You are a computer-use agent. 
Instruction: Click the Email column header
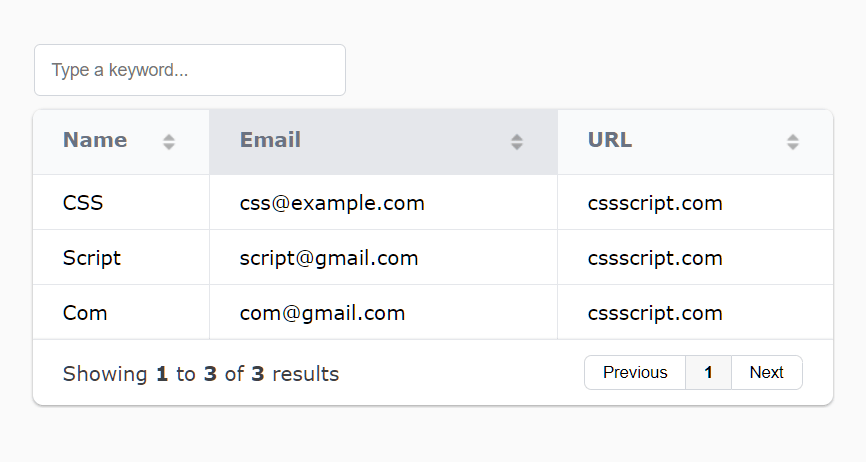[x=383, y=142]
